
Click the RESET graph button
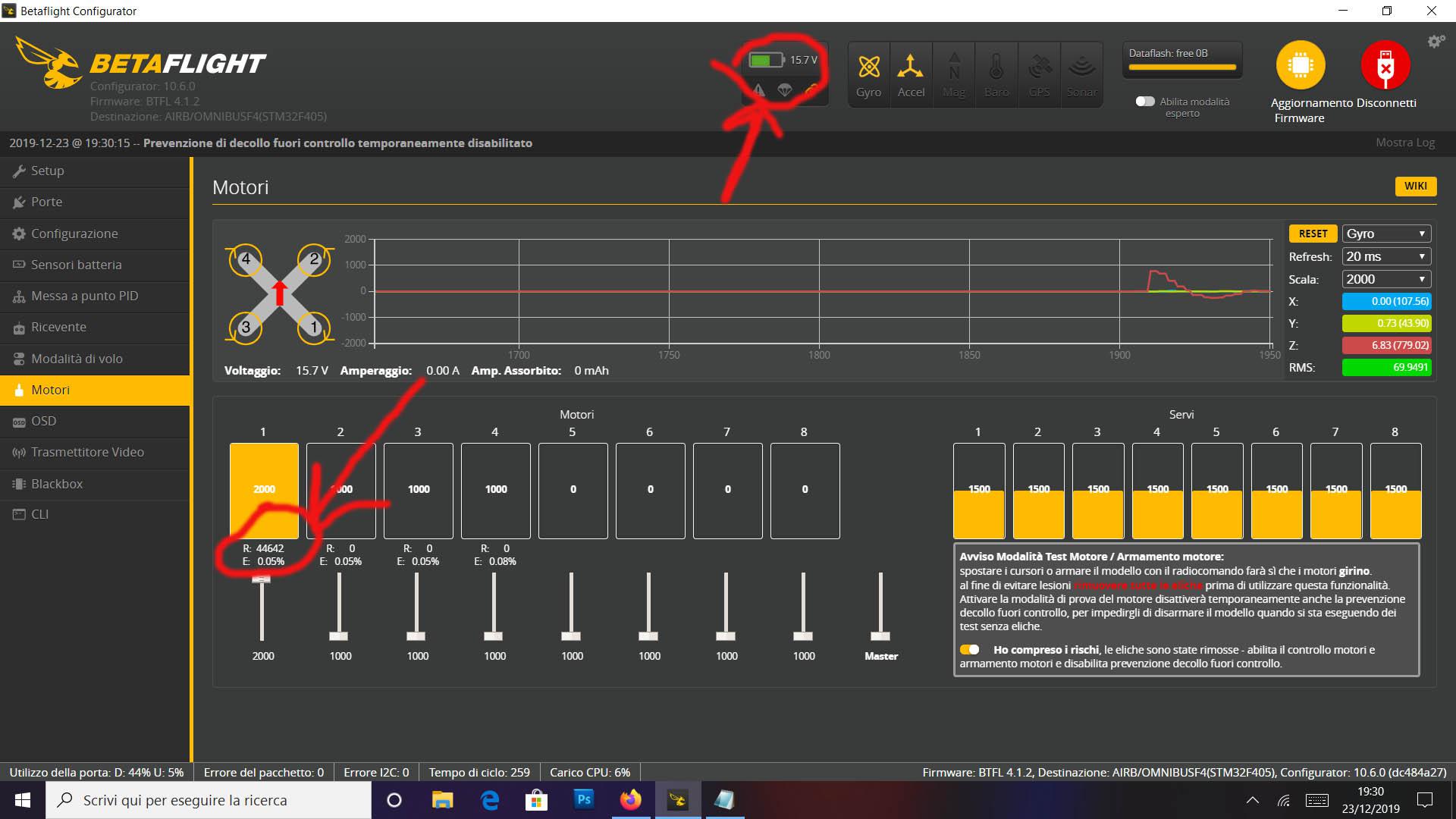1313,233
